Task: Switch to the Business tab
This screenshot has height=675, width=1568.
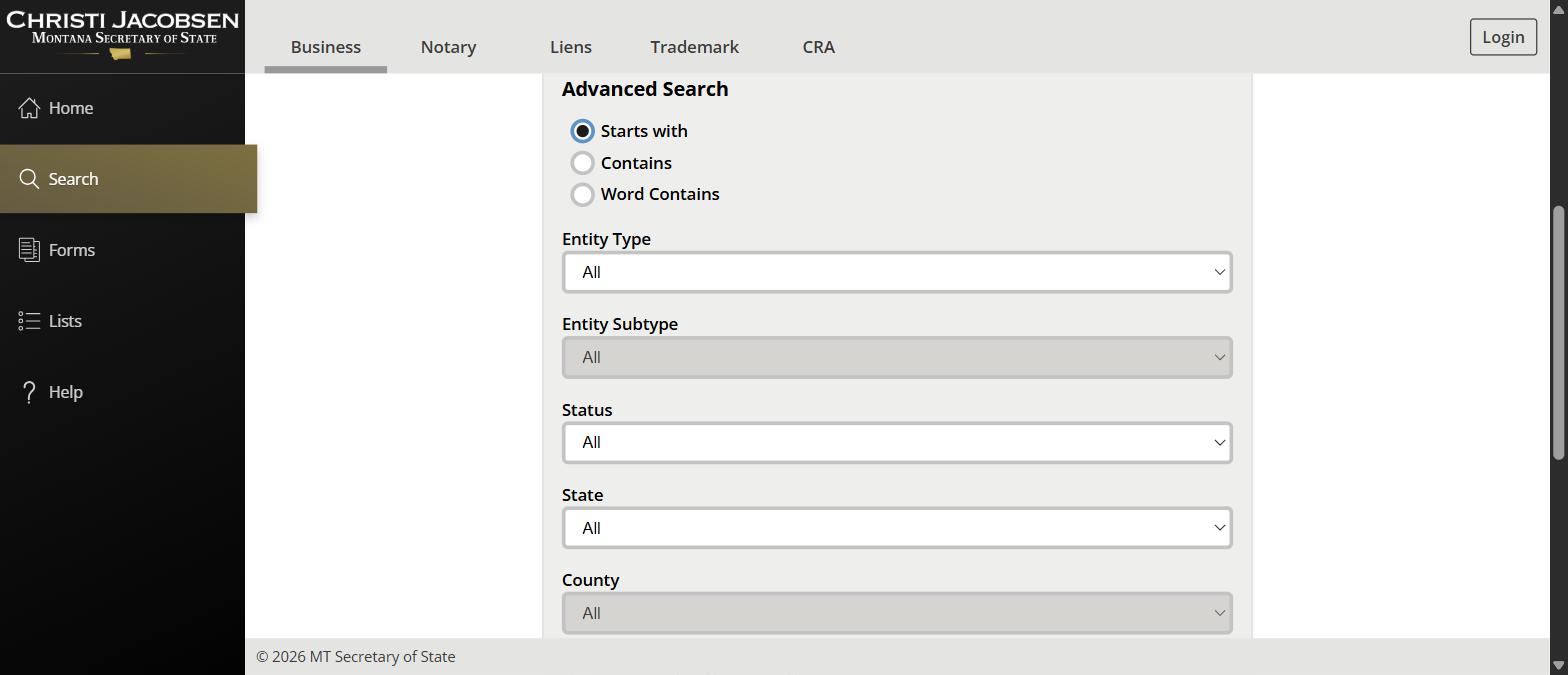Action: (326, 47)
